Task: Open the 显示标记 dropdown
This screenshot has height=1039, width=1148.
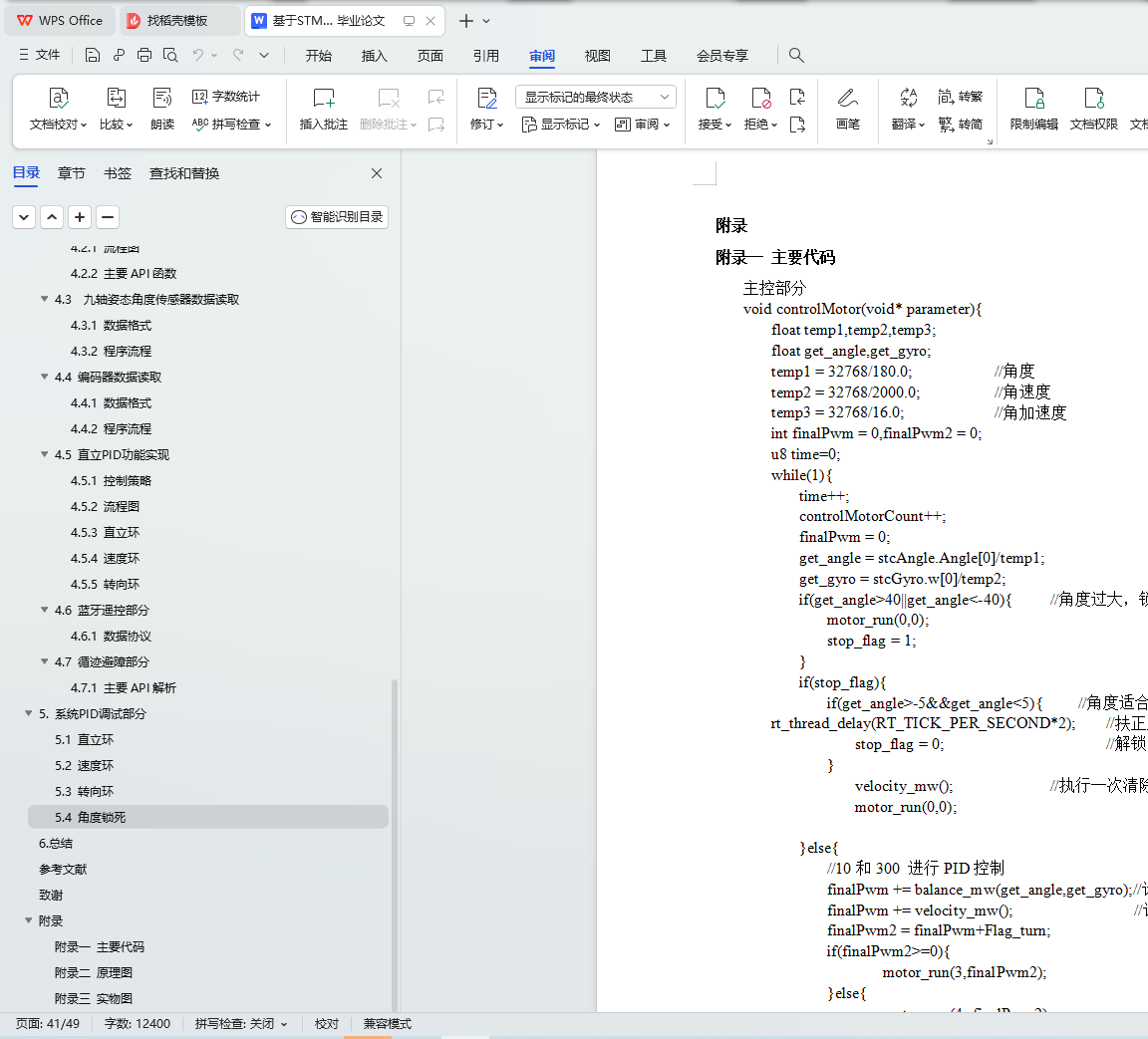Action: click(561, 125)
